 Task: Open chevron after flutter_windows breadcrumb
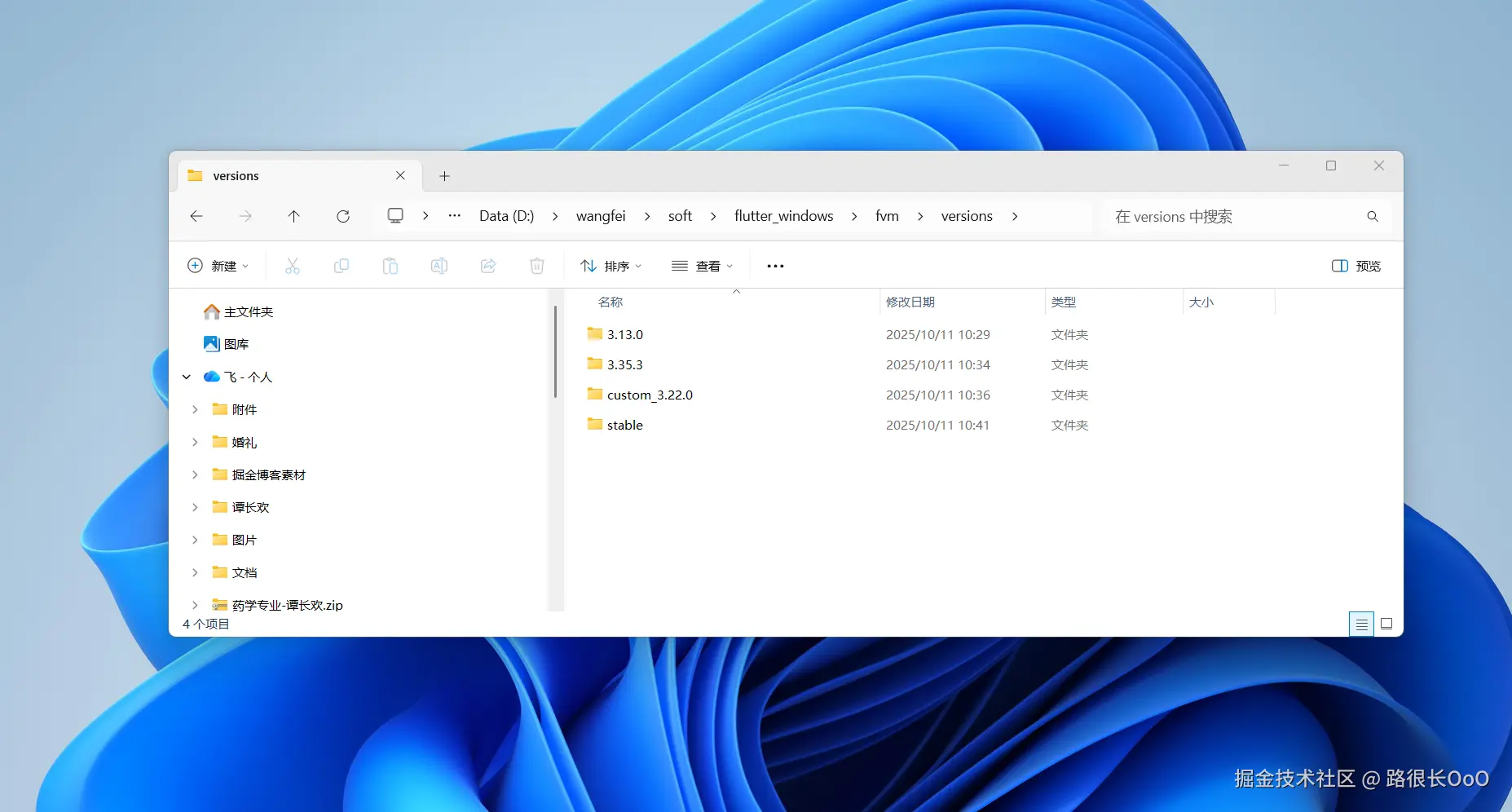854,216
